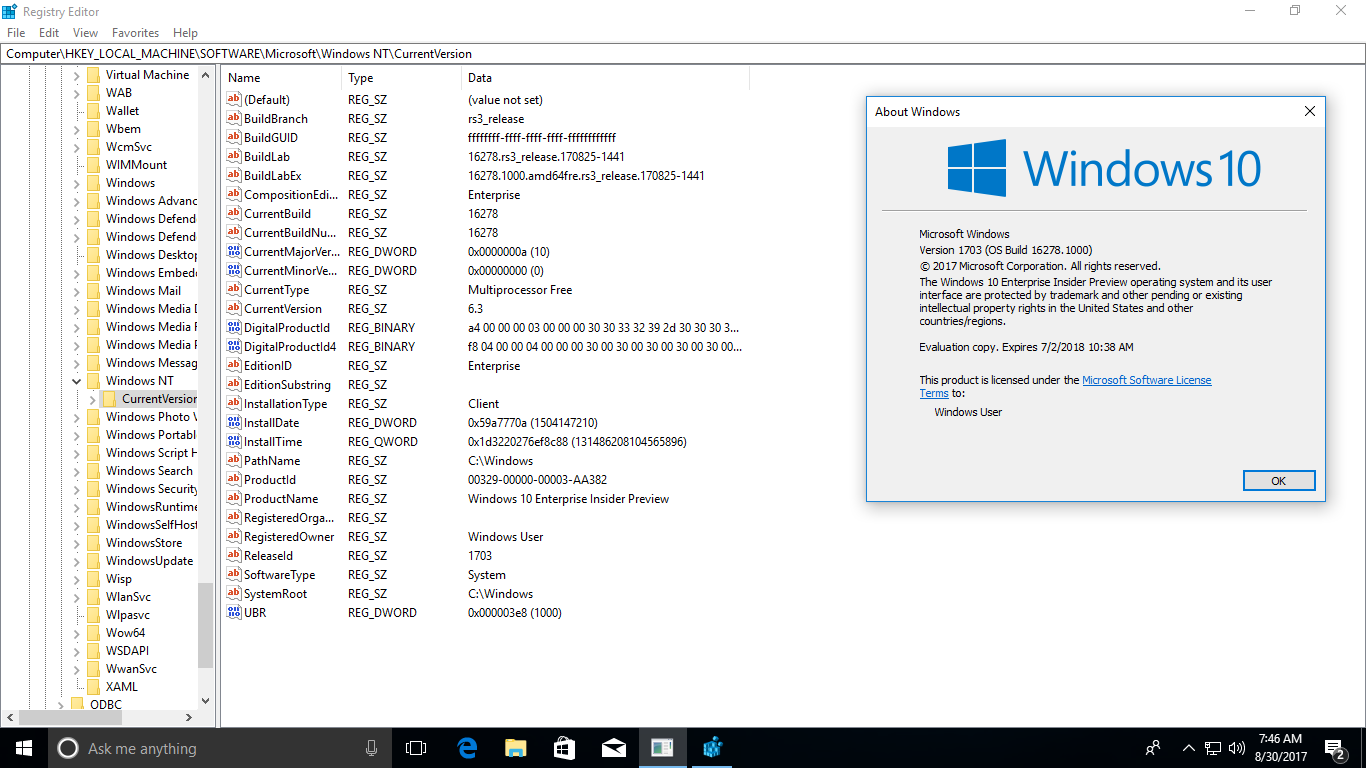Image resolution: width=1366 pixels, height=768 pixels.
Task: Sort values by the Name column header
Action: (x=283, y=78)
